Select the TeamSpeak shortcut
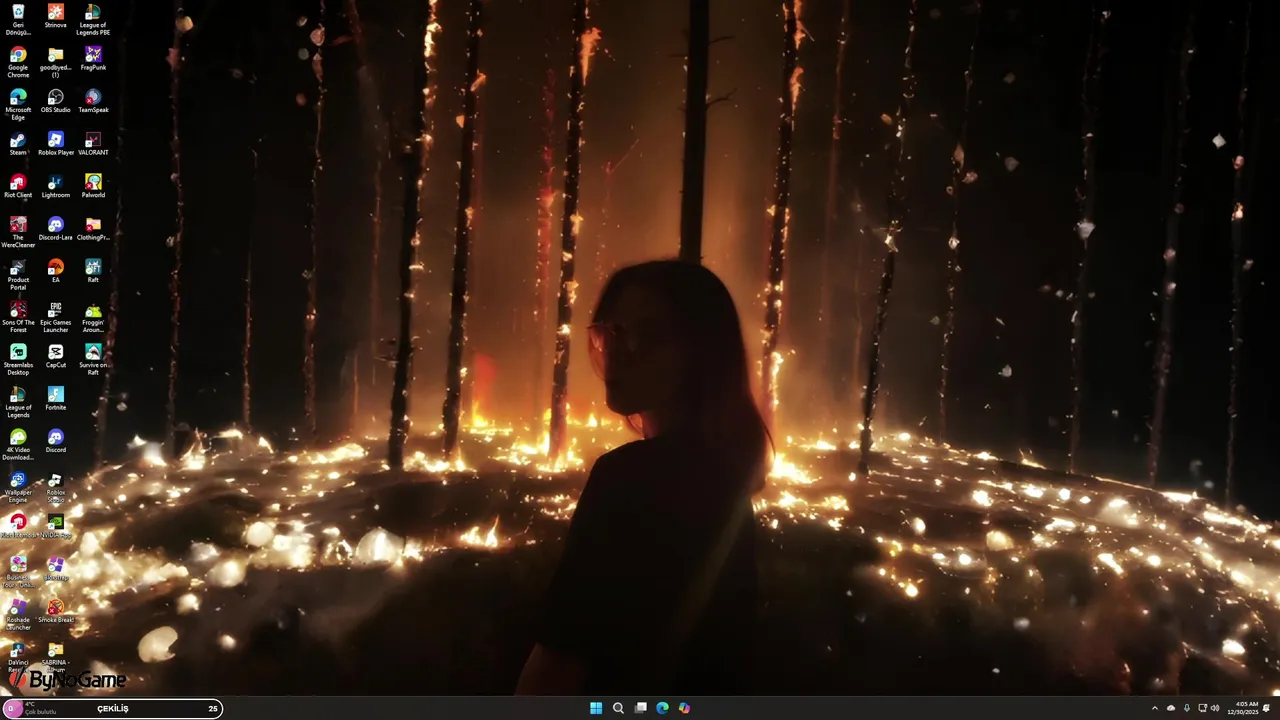 click(93, 101)
